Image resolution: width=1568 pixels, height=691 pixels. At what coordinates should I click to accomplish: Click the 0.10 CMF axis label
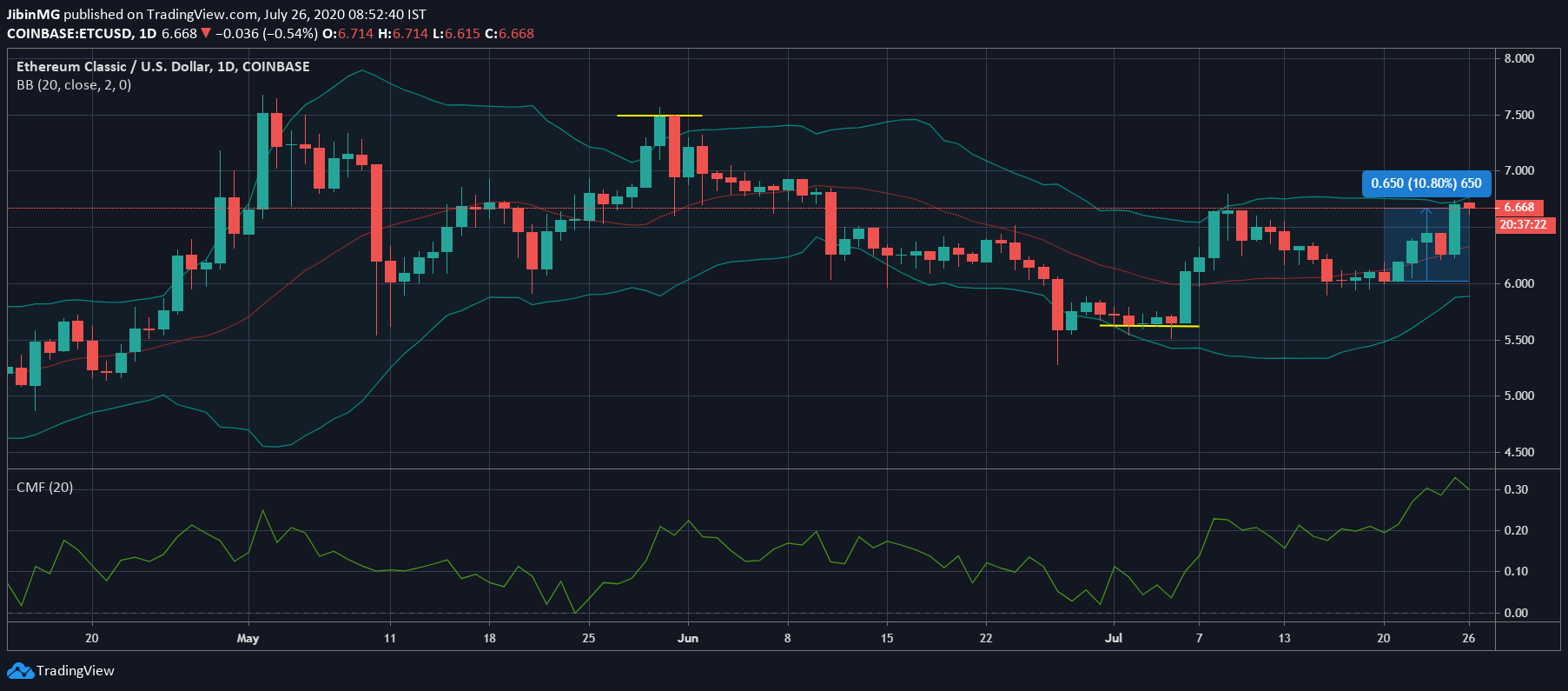tap(1516, 572)
